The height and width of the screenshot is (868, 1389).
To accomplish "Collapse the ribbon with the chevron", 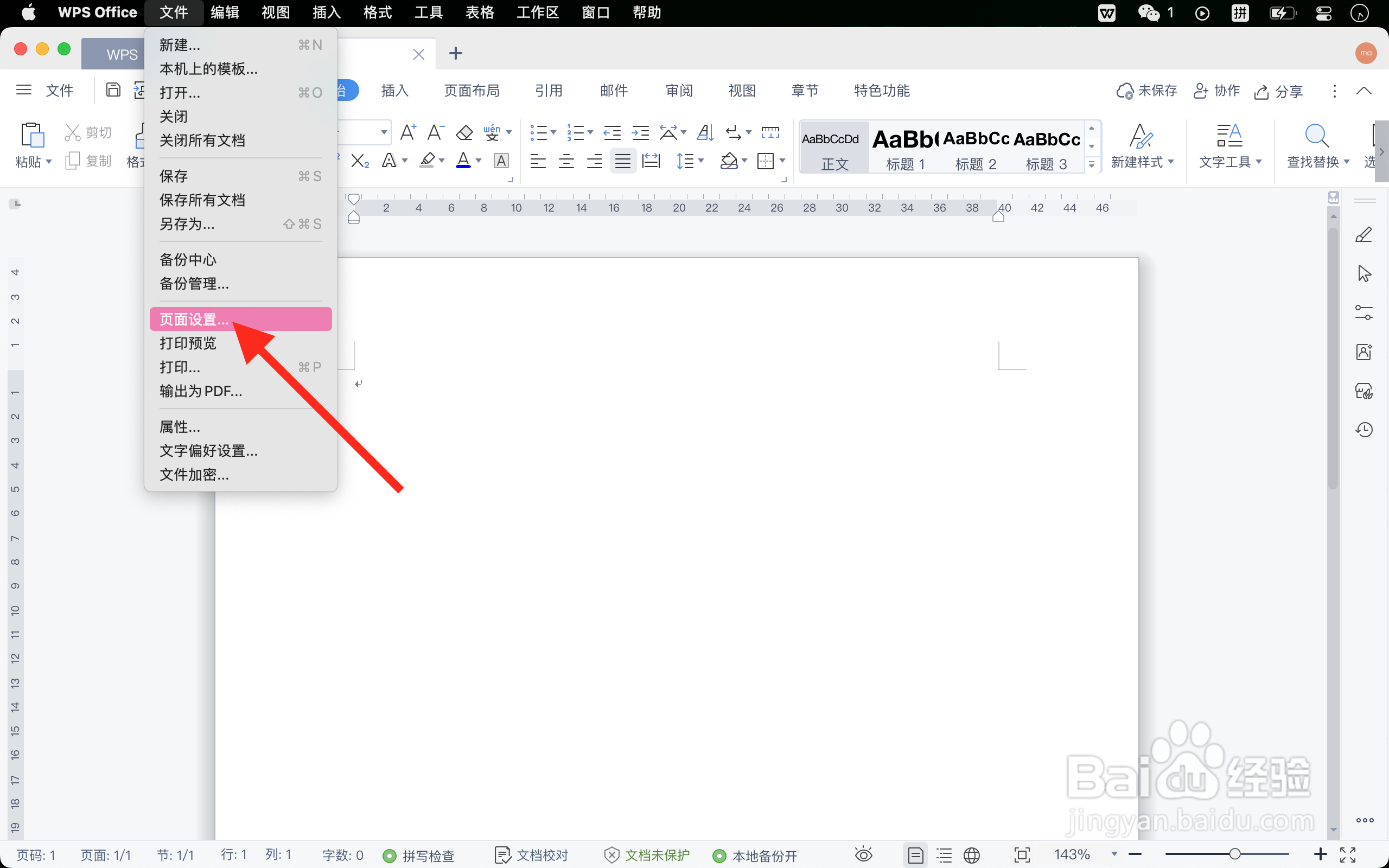I will pos(1363,91).
